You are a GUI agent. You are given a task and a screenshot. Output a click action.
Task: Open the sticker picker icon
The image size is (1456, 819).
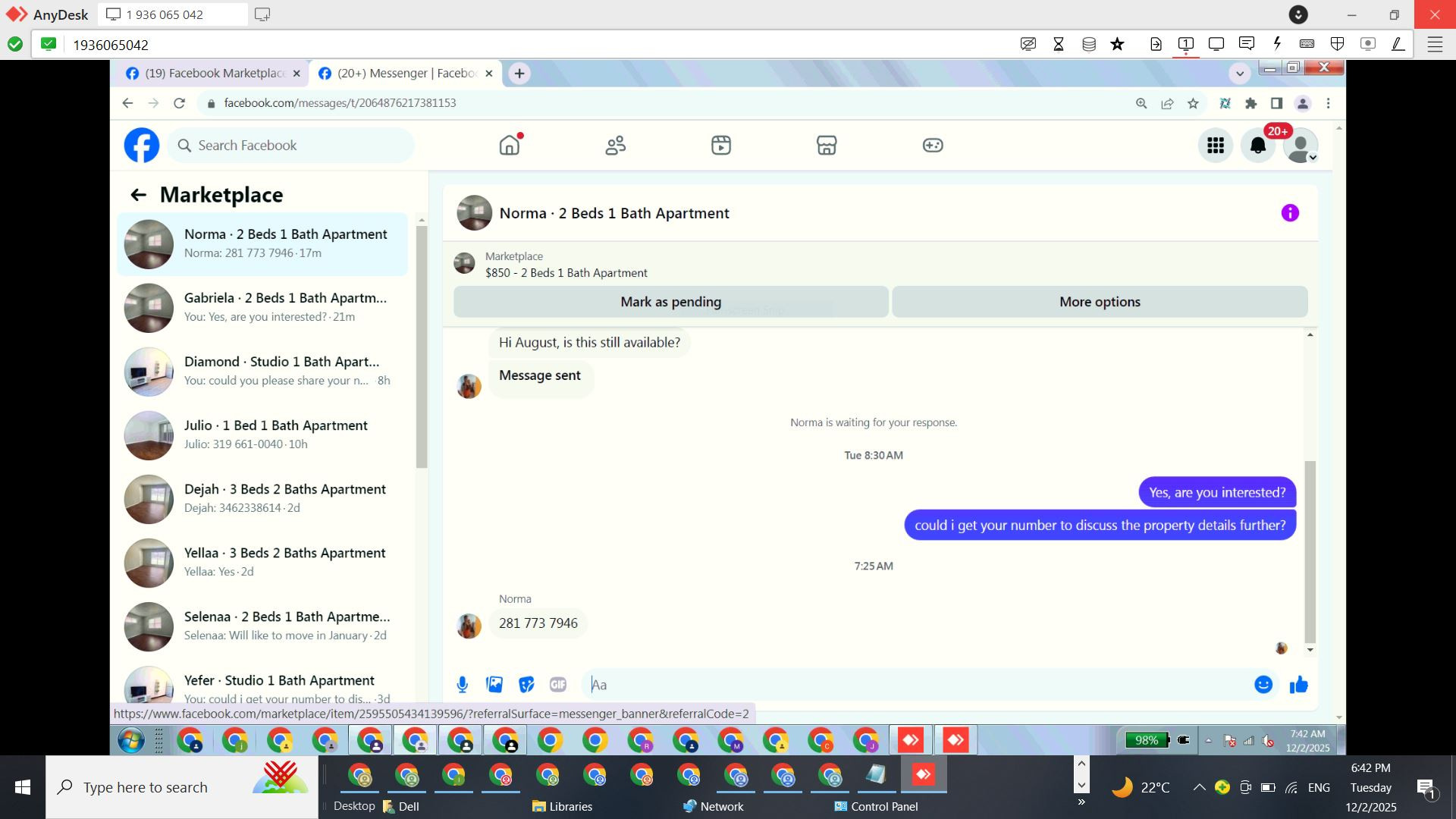[526, 685]
